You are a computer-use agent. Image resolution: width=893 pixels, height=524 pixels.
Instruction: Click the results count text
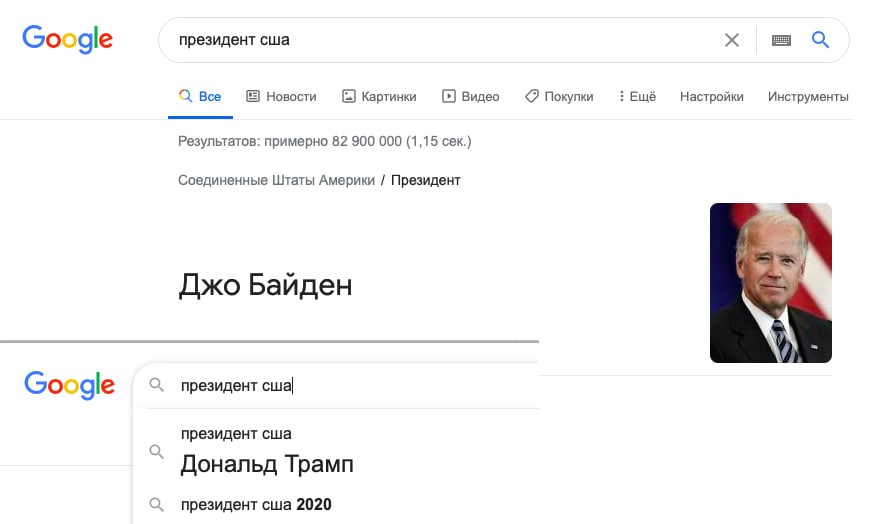click(325, 141)
